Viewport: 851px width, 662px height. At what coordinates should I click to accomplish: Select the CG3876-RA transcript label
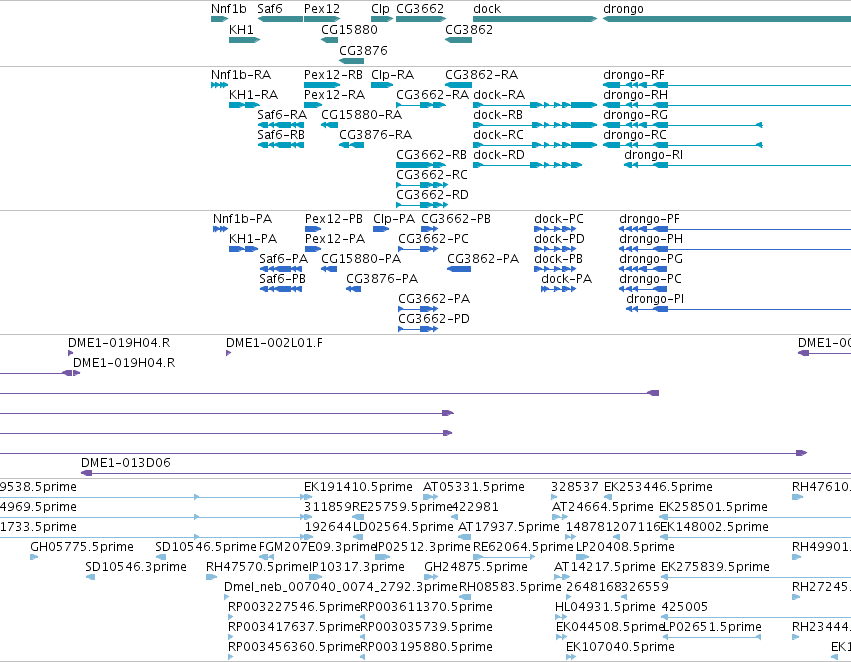coord(376,135)
